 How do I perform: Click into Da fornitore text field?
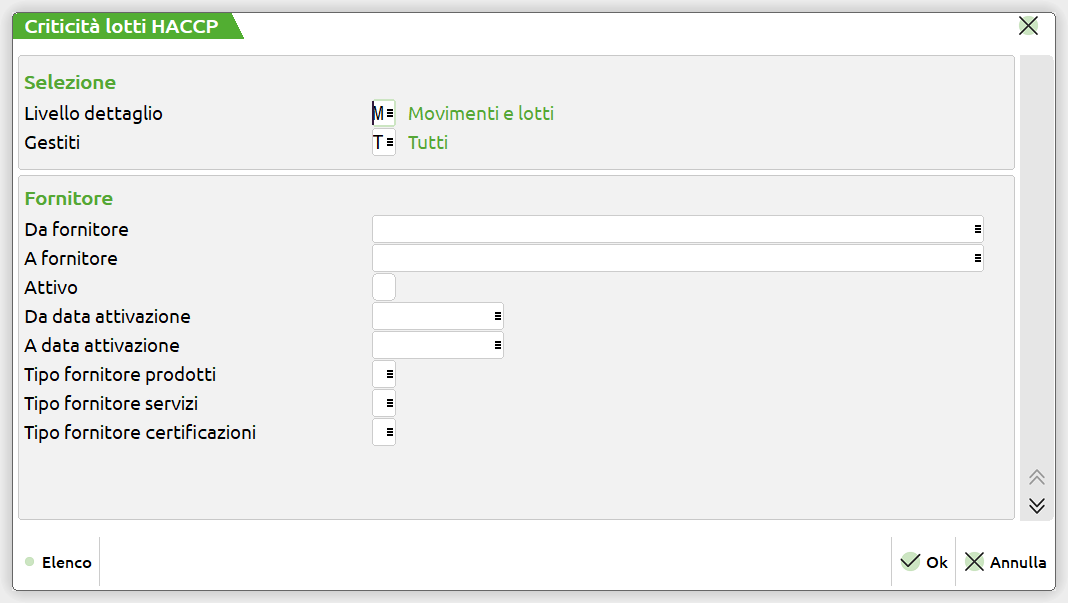pos(670,230)
